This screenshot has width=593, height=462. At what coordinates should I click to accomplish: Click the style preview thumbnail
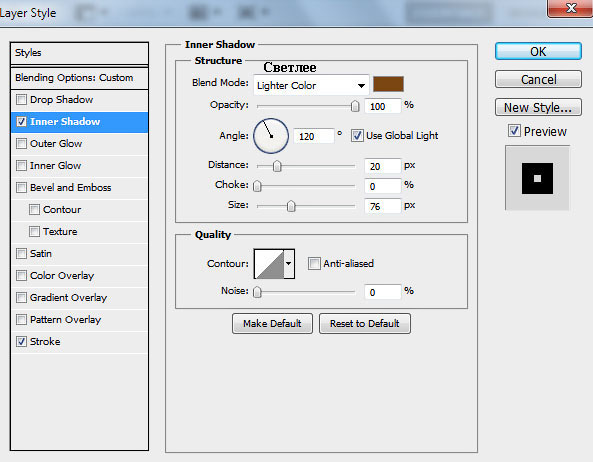pyautogui.click(x=537, y=178)
